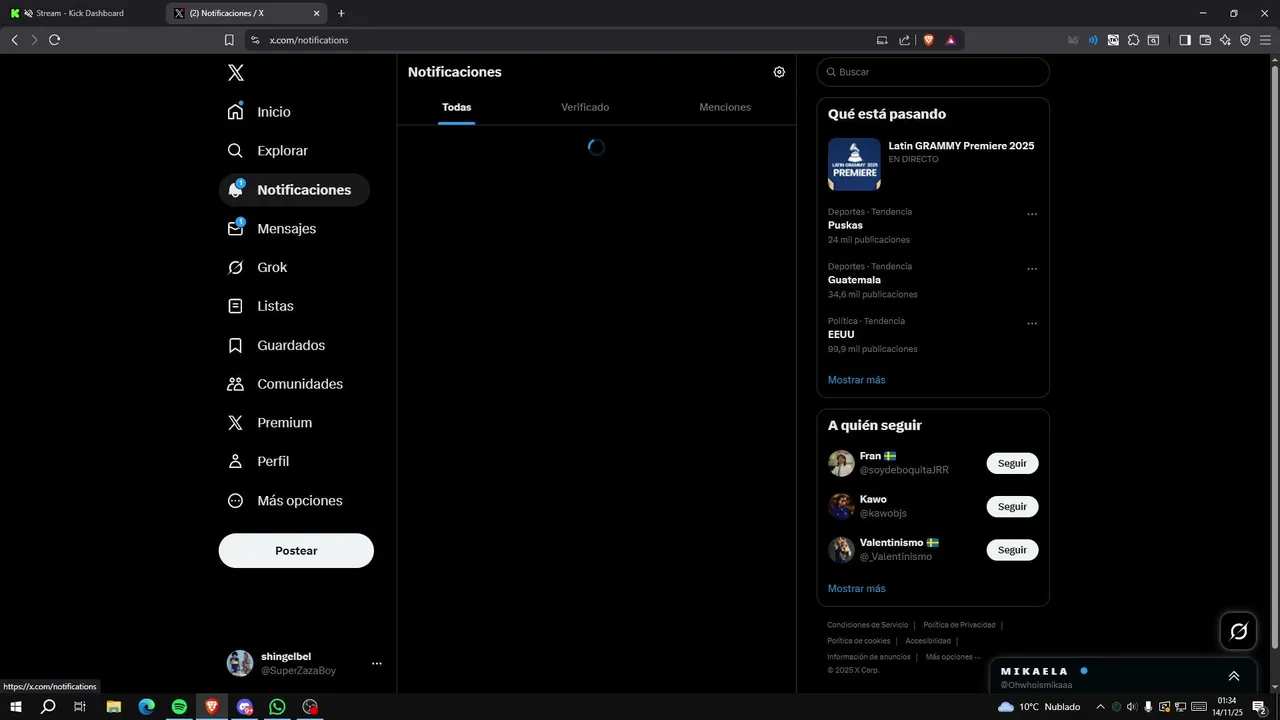
Task: Open Política de Privacidad link
Action: pyautogui.click(x=959, y=625)
